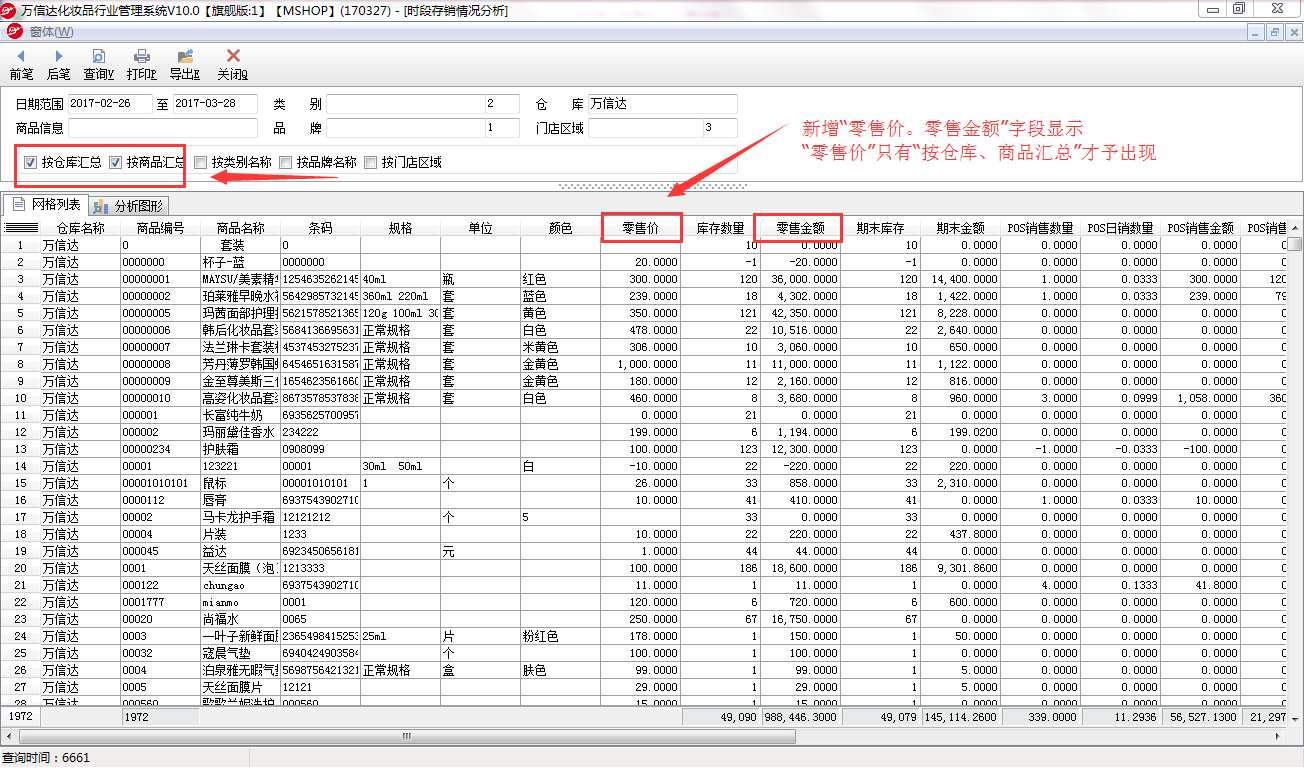Viewport: 1304px width, 768px height.
Task: Click the horizontal scrollbar thumb under grid
Action: (x=406, y=735)
